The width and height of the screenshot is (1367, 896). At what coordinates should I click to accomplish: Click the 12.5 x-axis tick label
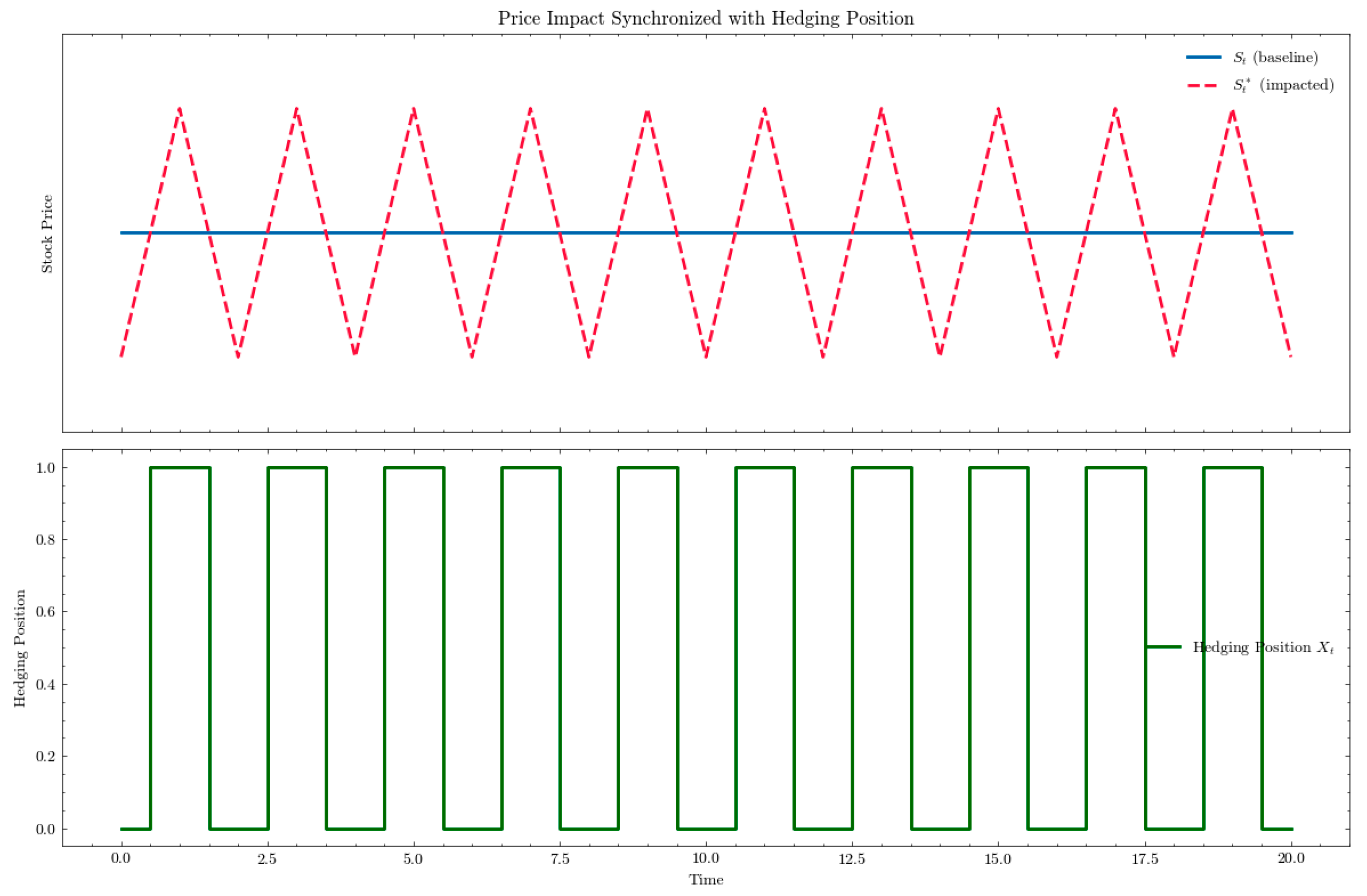tap(852, 859)
